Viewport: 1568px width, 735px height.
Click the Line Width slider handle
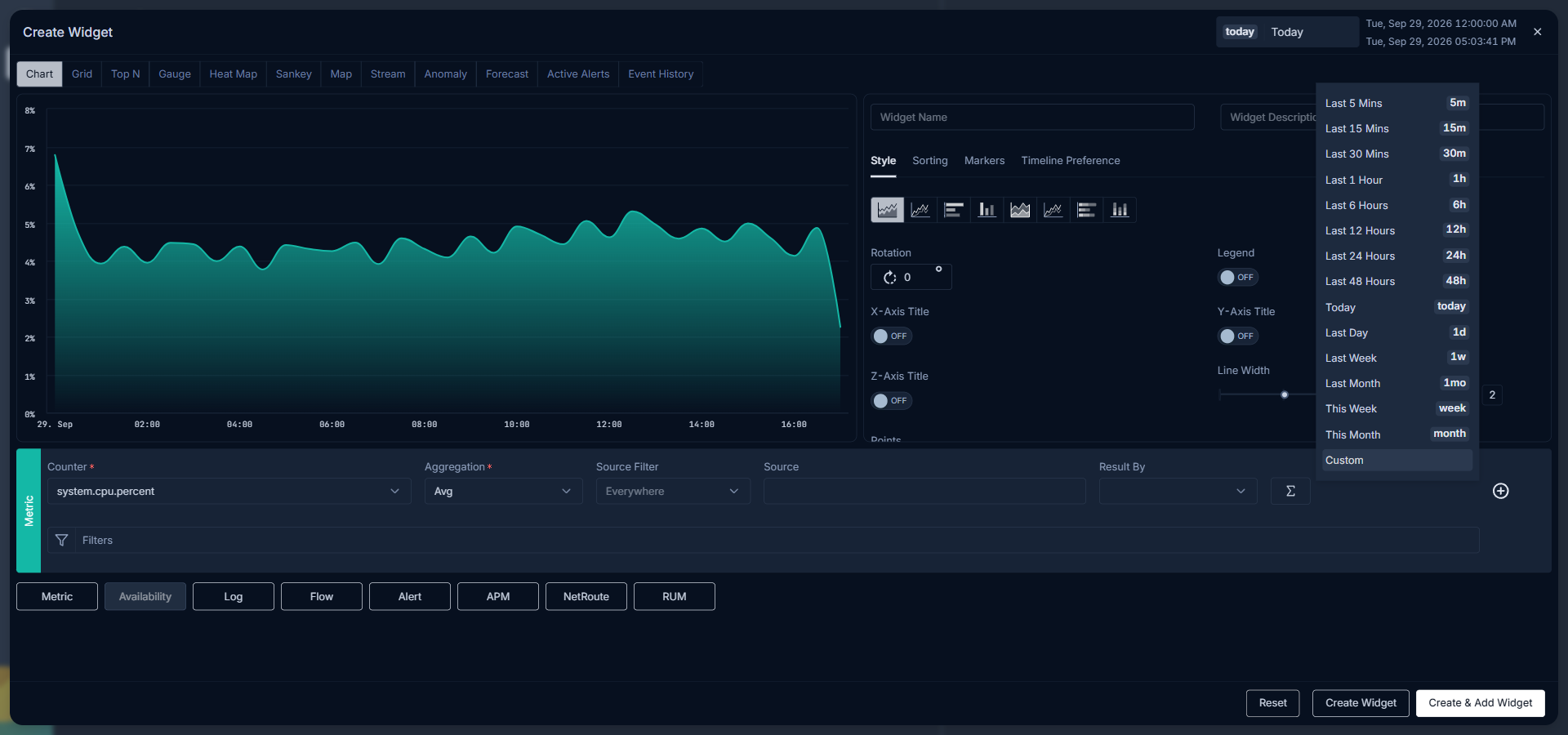(1285, 395)
